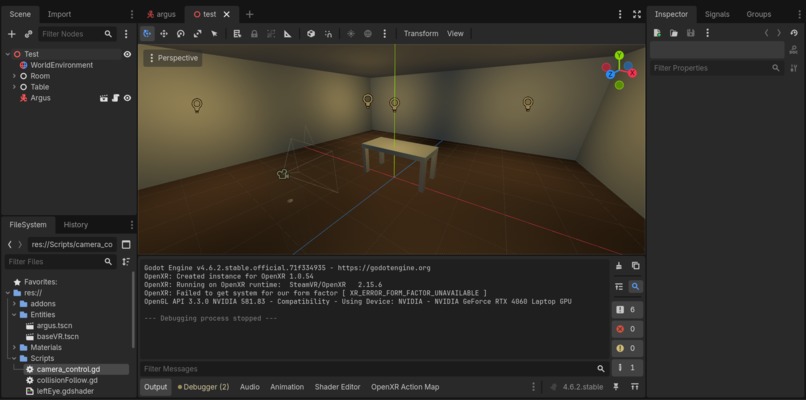
Task: Open sun and environment settings dots menu
Action: 384,33
